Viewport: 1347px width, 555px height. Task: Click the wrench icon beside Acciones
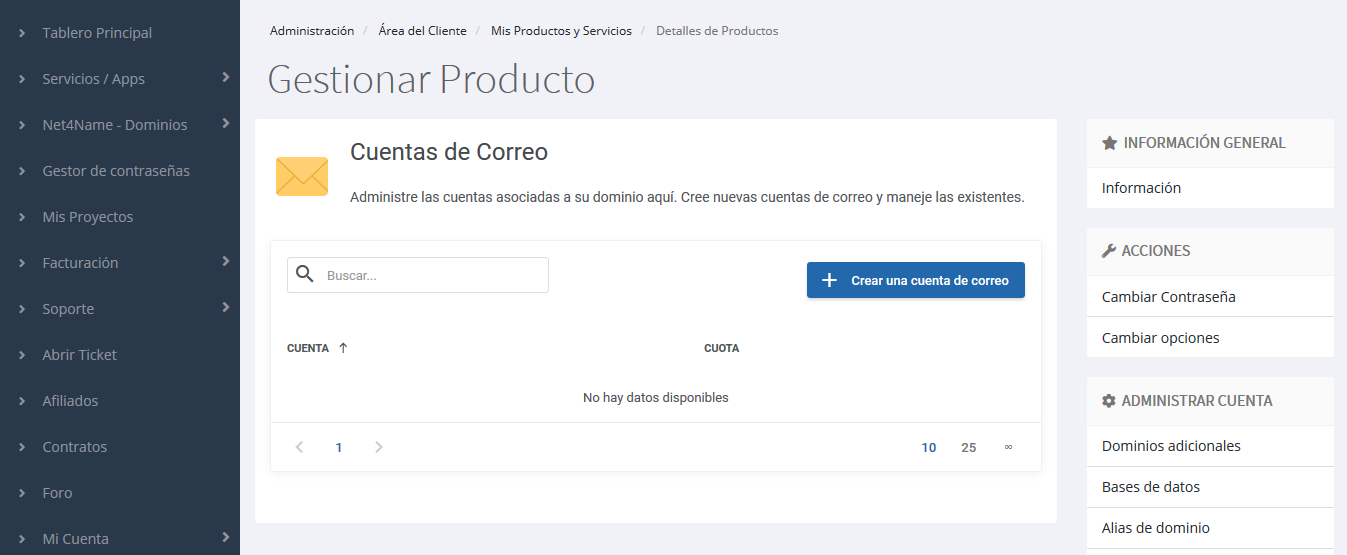tap(1108, 251)
